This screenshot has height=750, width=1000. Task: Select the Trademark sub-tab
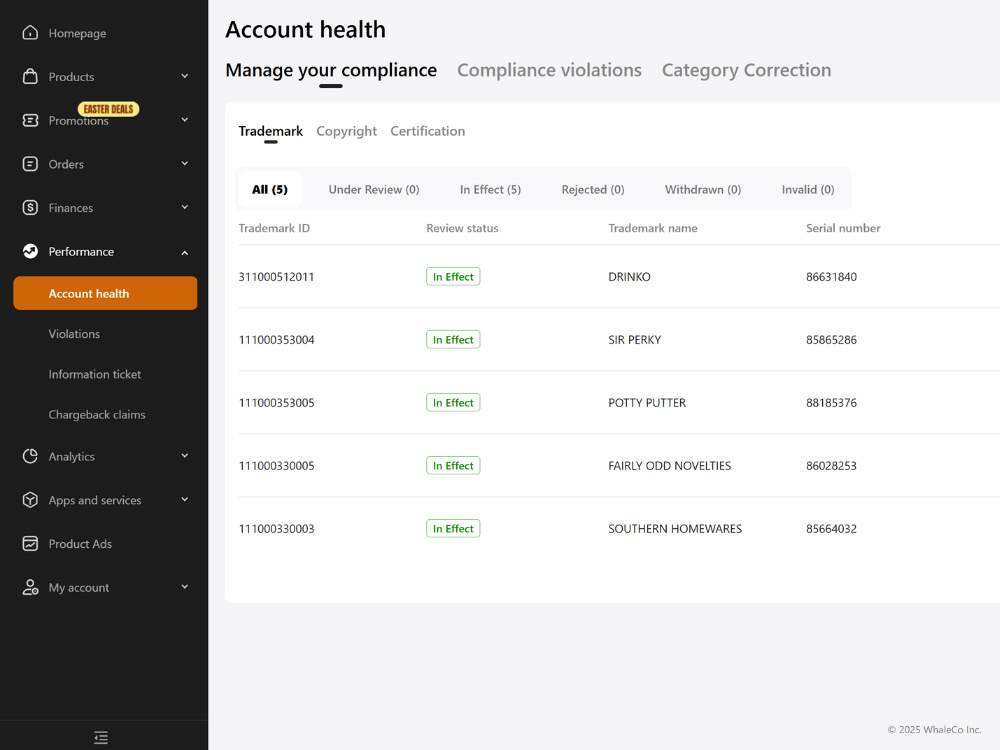(x=270, y=131)
